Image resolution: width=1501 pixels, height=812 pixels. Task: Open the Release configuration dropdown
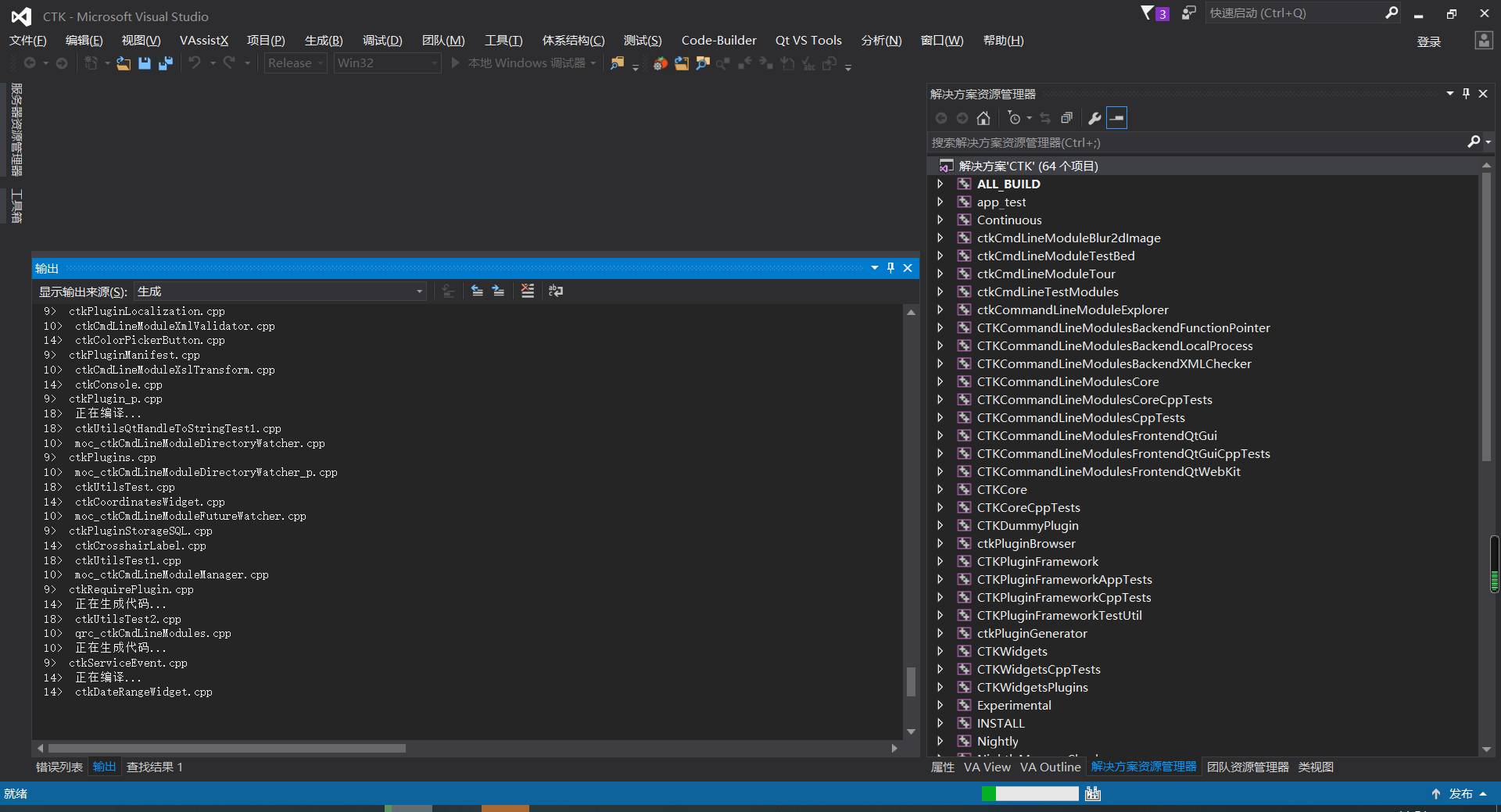pyautogui.click(x=296, y=63)
